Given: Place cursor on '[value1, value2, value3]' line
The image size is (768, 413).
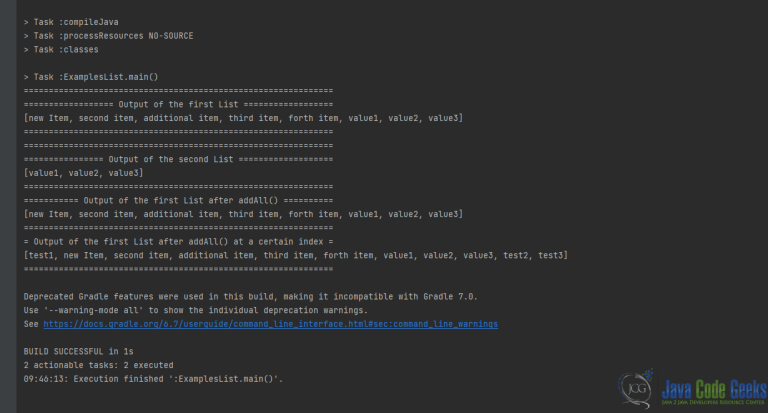Looking at the screenshot, I should click(x=83, y=173).
